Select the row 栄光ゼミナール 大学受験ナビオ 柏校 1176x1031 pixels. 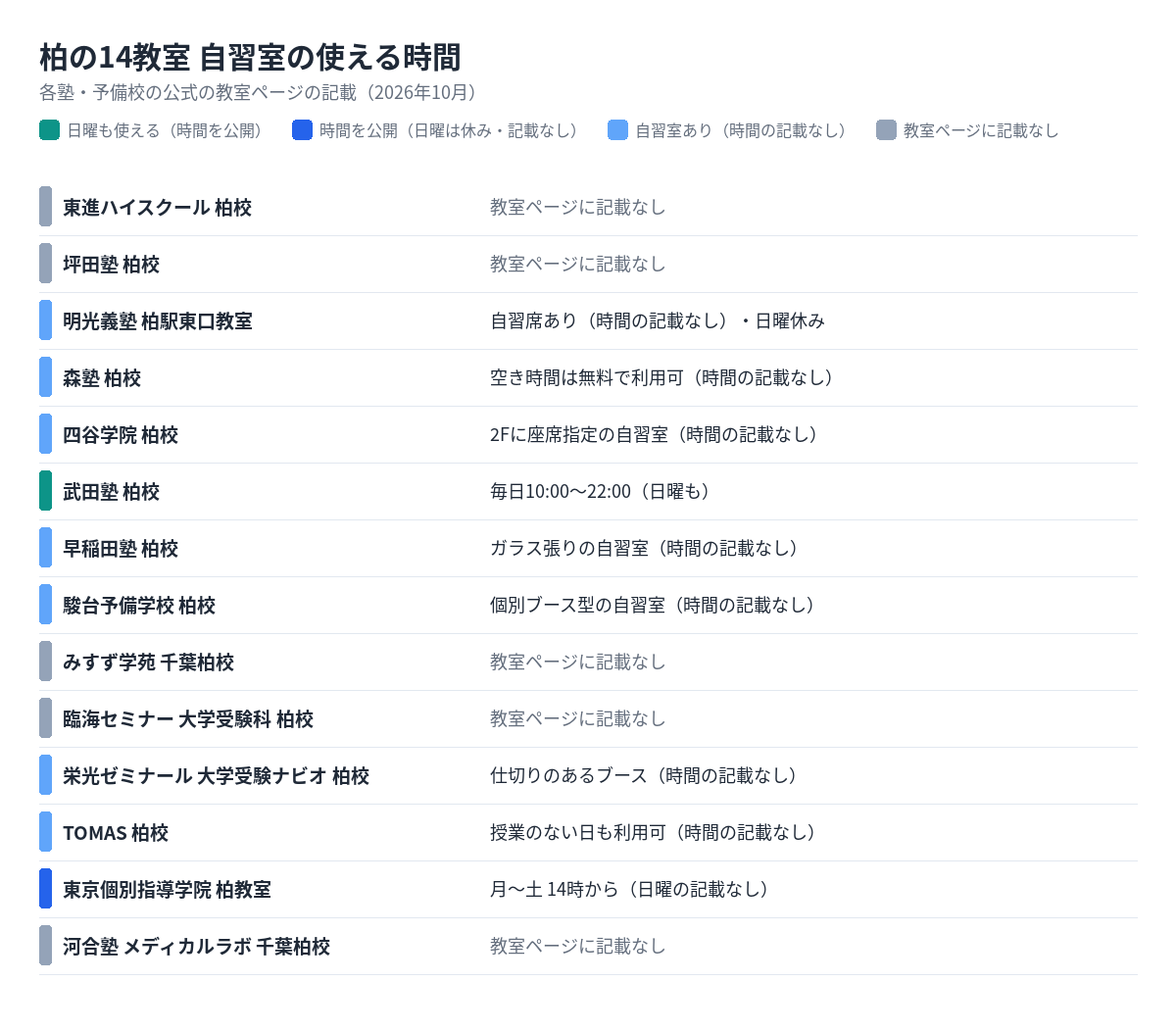pyautogui.click(x=588, y=775)
